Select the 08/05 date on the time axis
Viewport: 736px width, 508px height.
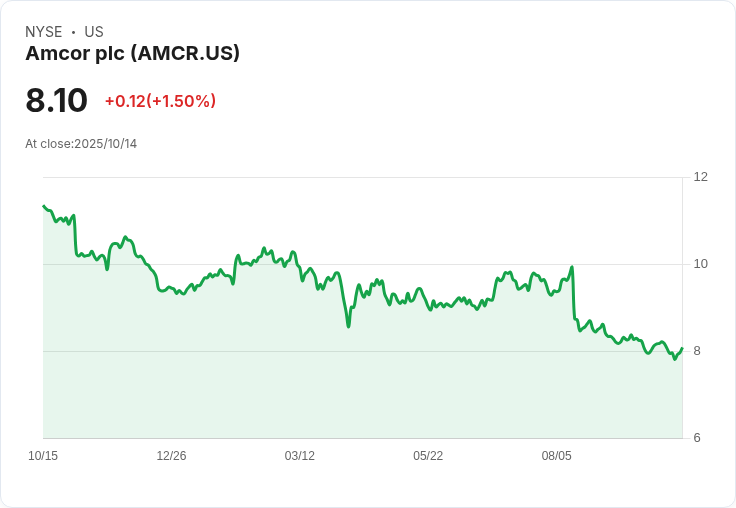point(556,456)
